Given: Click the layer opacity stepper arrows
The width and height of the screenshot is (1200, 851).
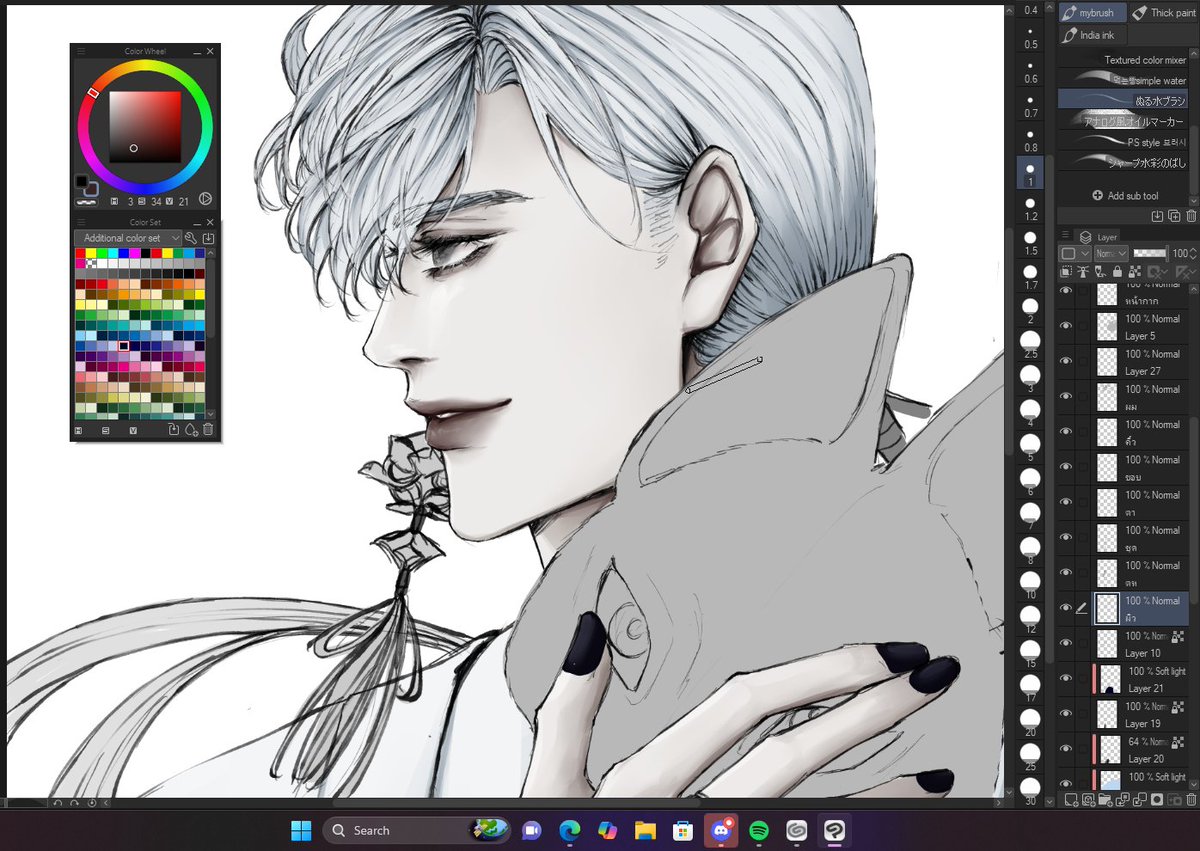Looking at the screenshot, I should 1193,254.
